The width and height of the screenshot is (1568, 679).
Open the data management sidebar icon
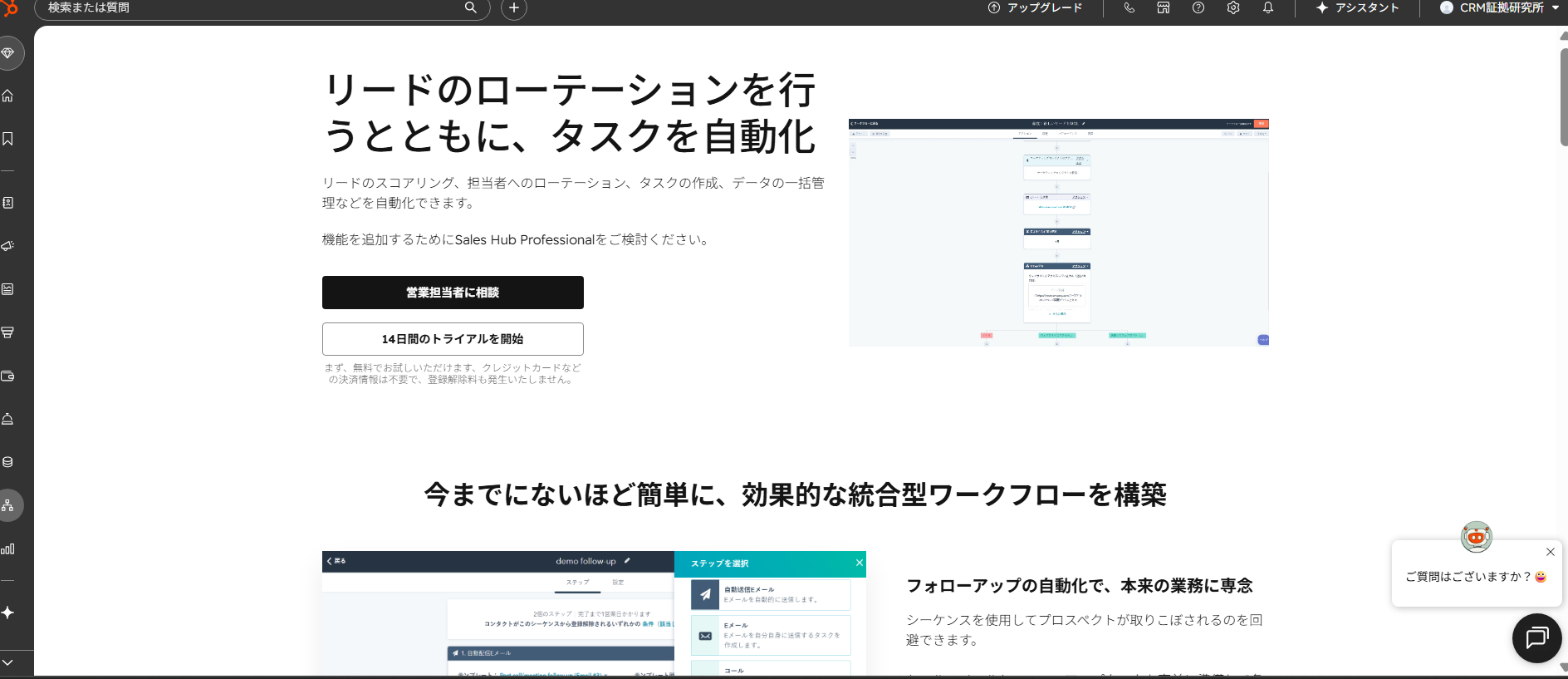(8, 462)
